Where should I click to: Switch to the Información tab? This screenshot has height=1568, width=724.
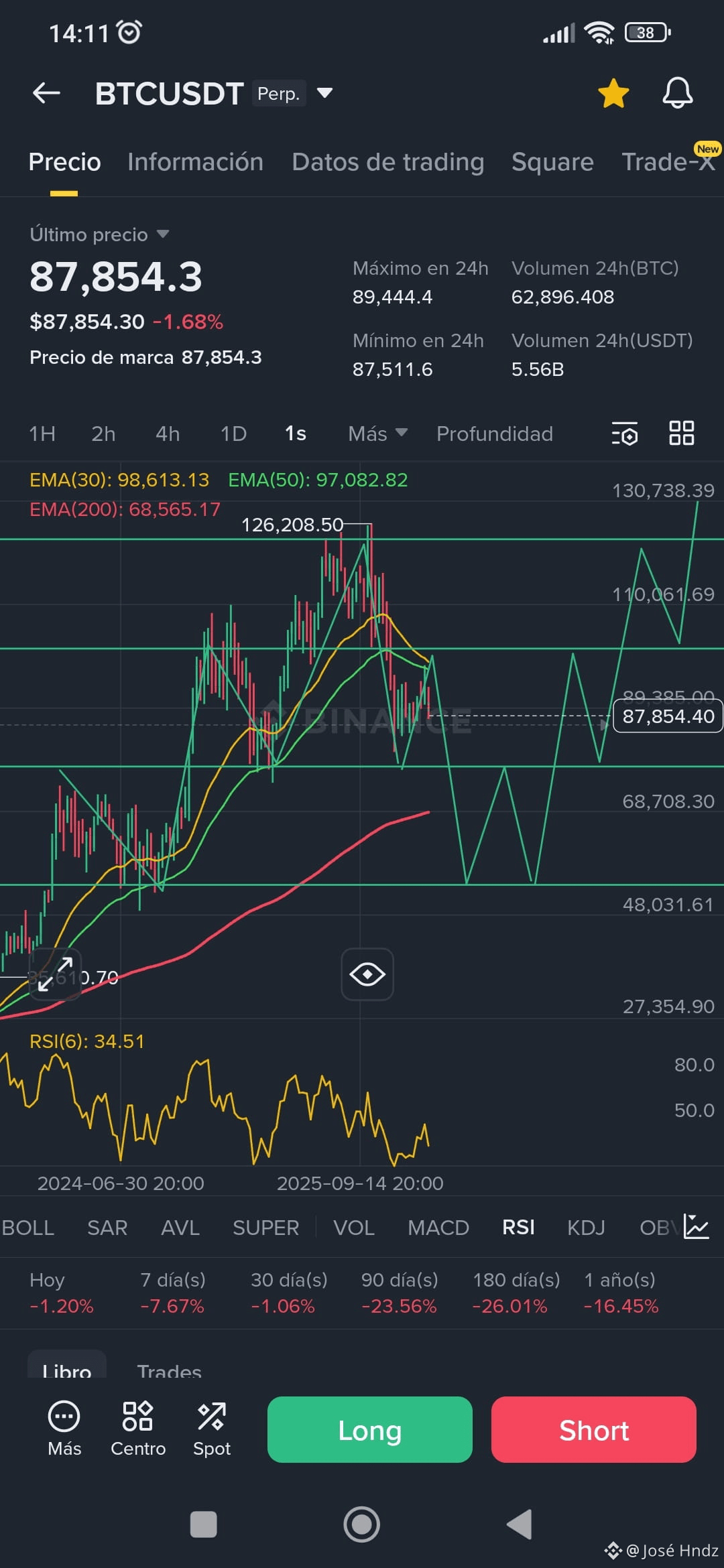(x=195, y=162)
